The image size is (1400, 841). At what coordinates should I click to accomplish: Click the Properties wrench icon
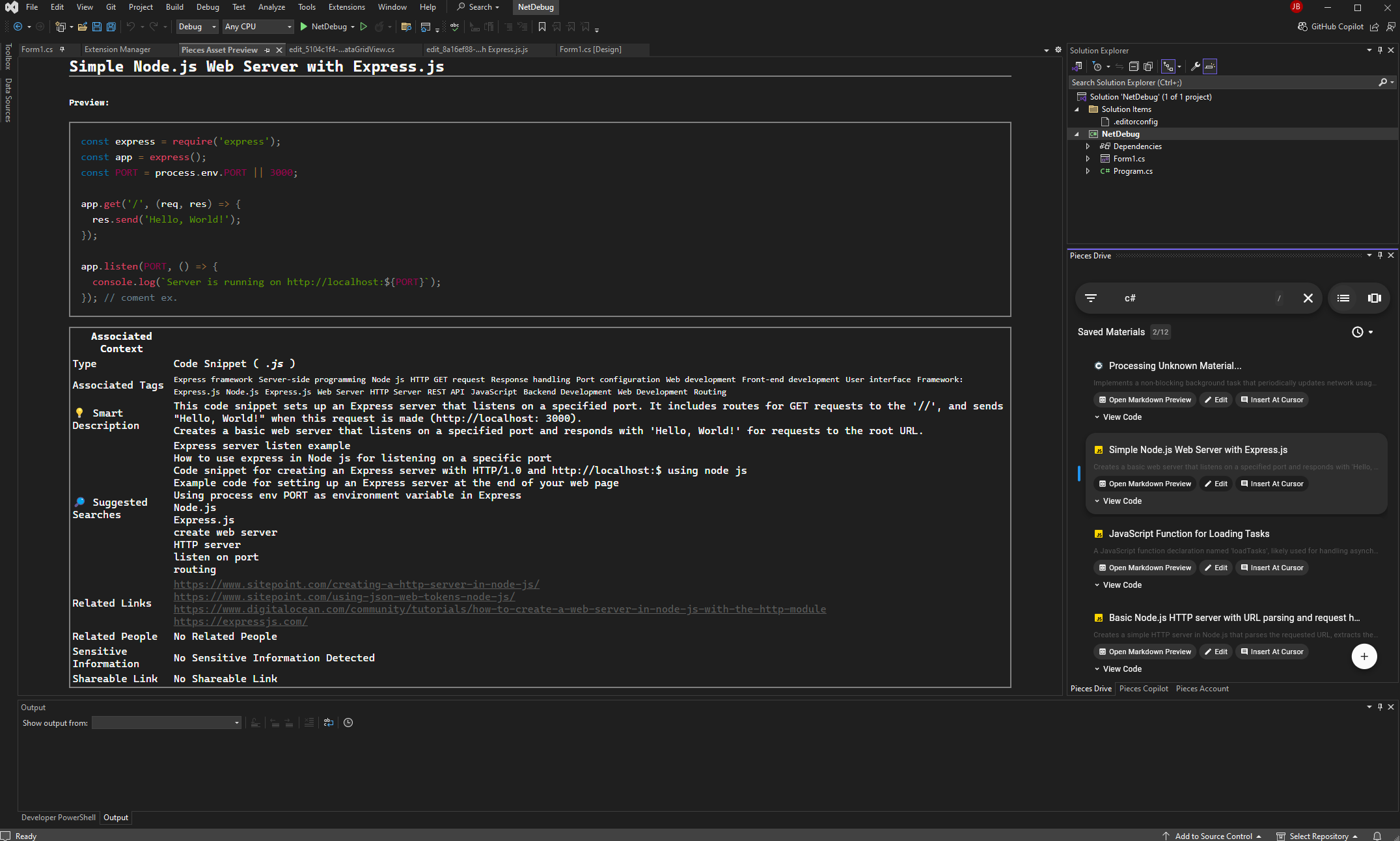pyautogui.click(x=1195, y=66)
